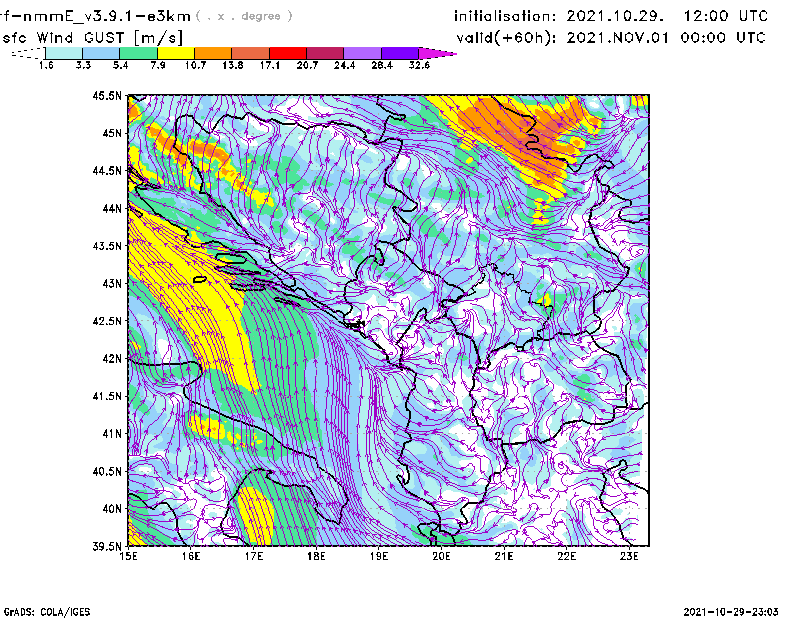
Task: Click the 45.5N latitude label
Action: coord(107,95)
